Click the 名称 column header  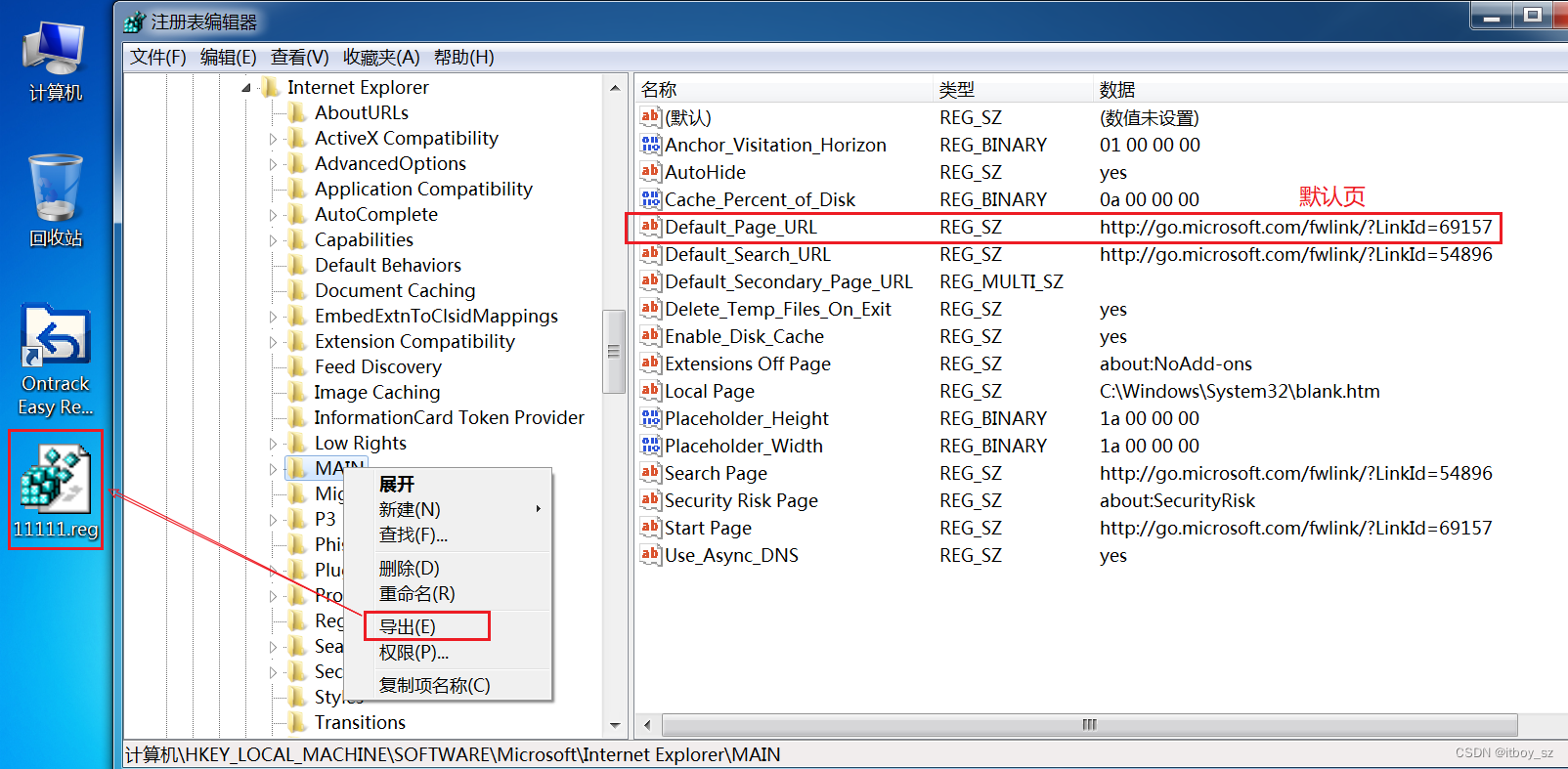(x=784, y=89)
